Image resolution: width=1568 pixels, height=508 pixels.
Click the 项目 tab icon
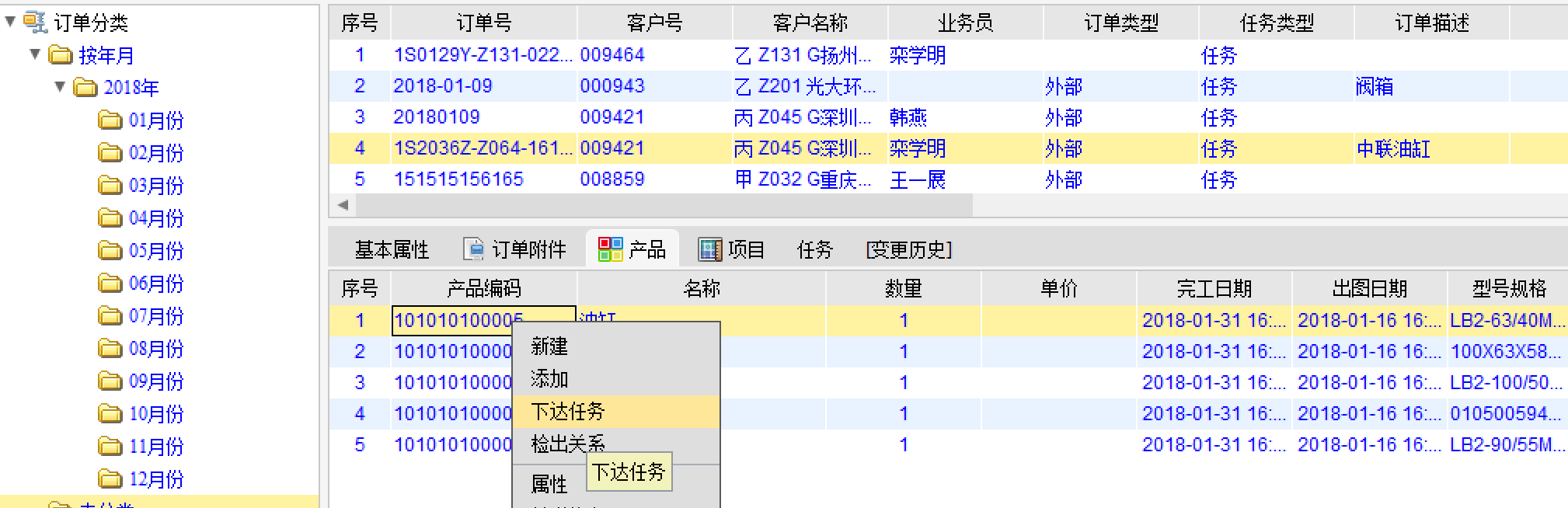709,249
